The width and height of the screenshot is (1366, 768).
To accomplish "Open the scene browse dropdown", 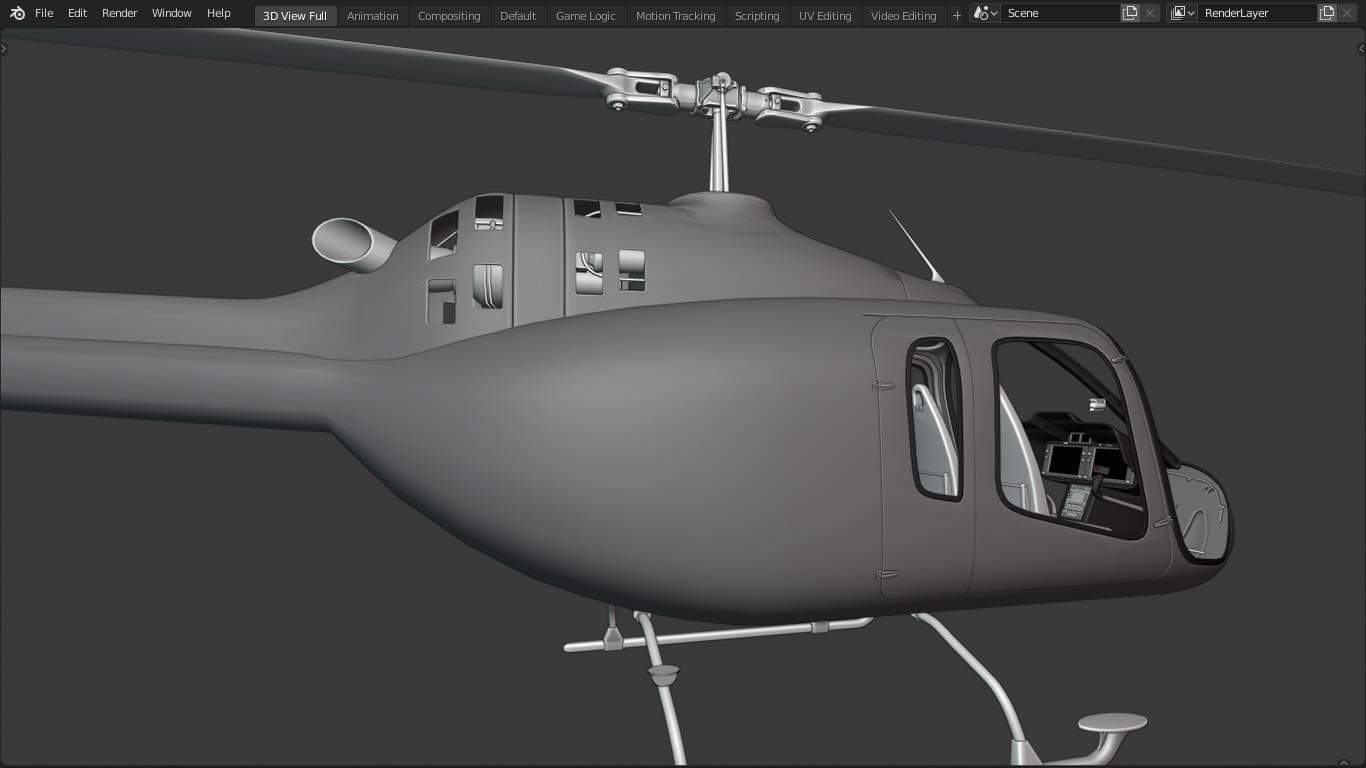I will (x=985, y=13).
